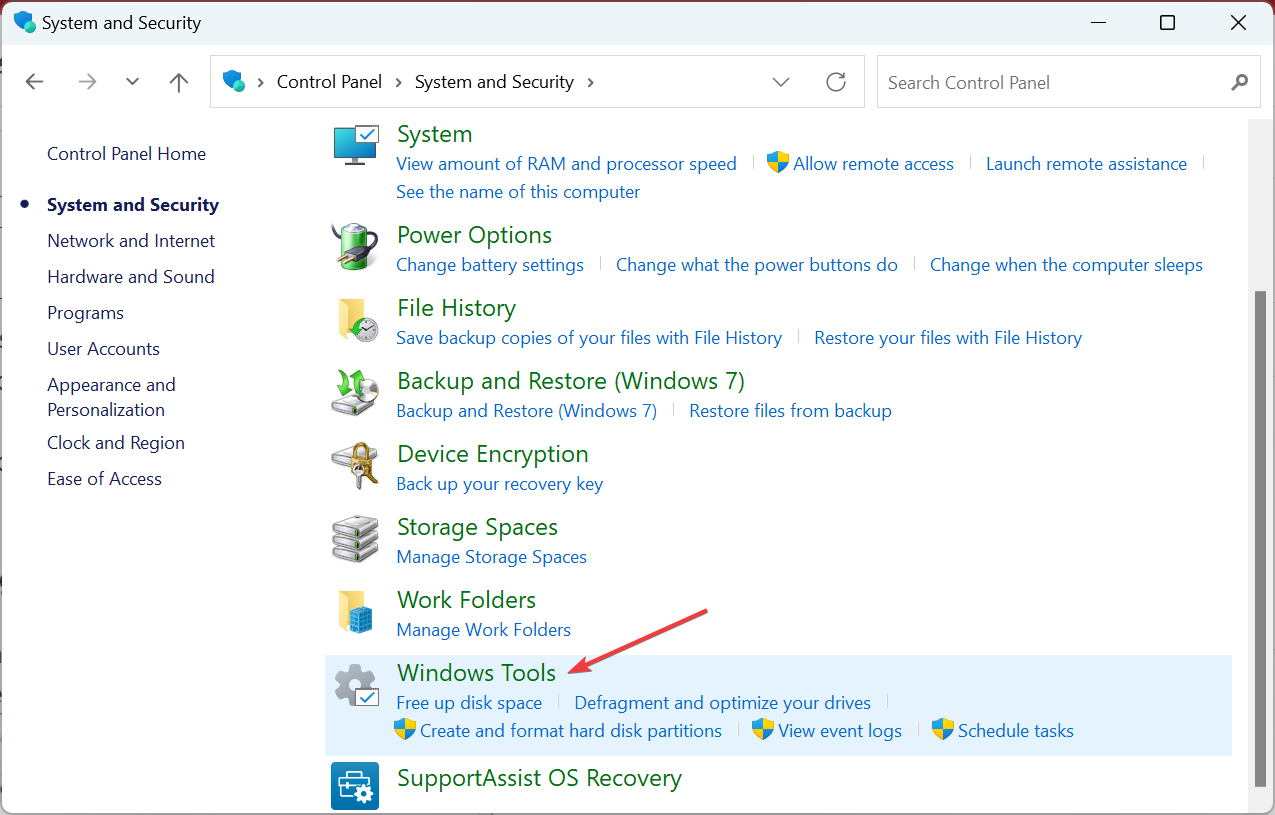Click Control Panel in the breadcrumb
Image resolution: width=1275 pixels, height=815 pixels.
pyautogui.click(x=329, y=82)
